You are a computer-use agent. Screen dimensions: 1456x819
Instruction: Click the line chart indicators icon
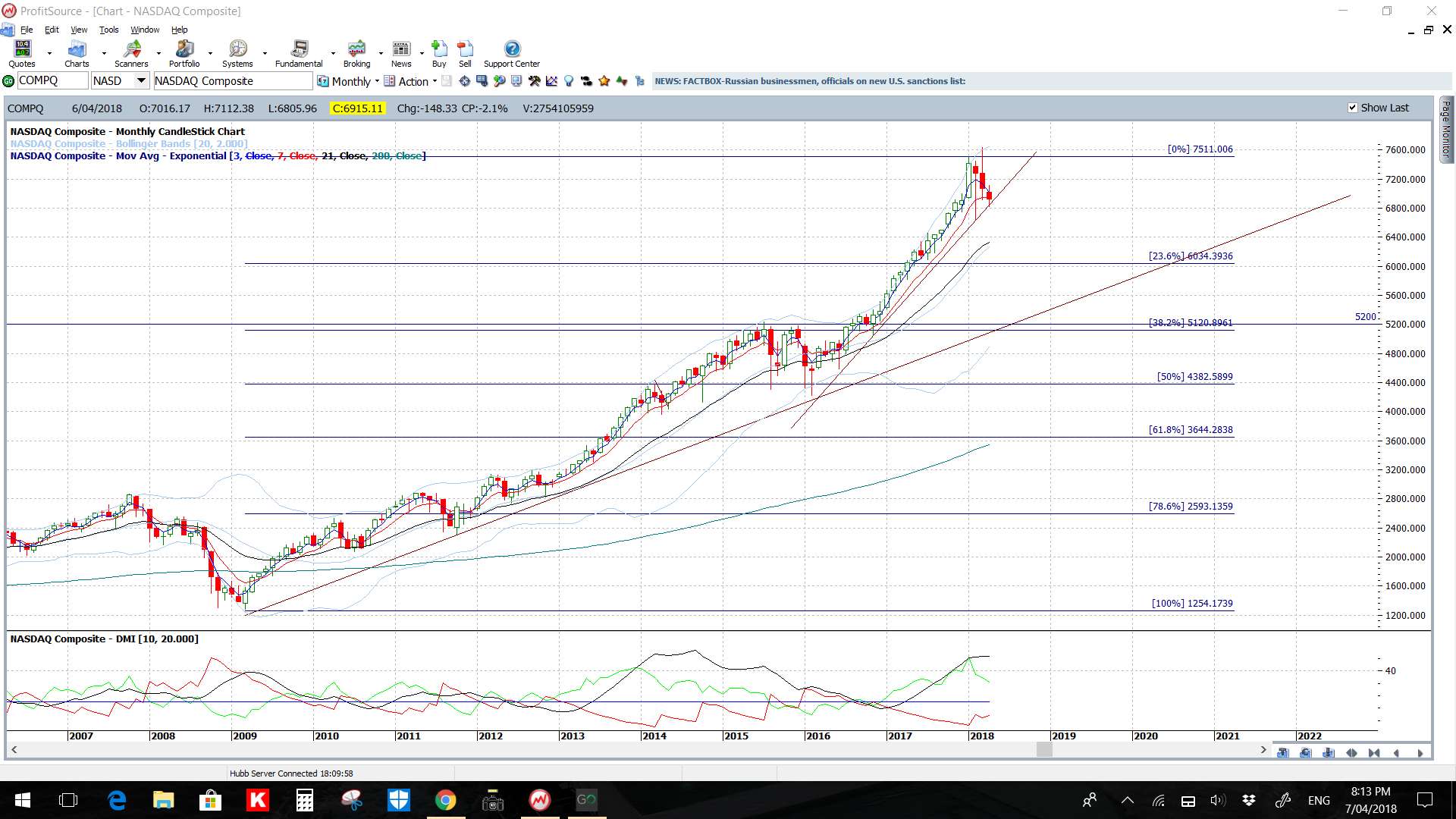551,81
